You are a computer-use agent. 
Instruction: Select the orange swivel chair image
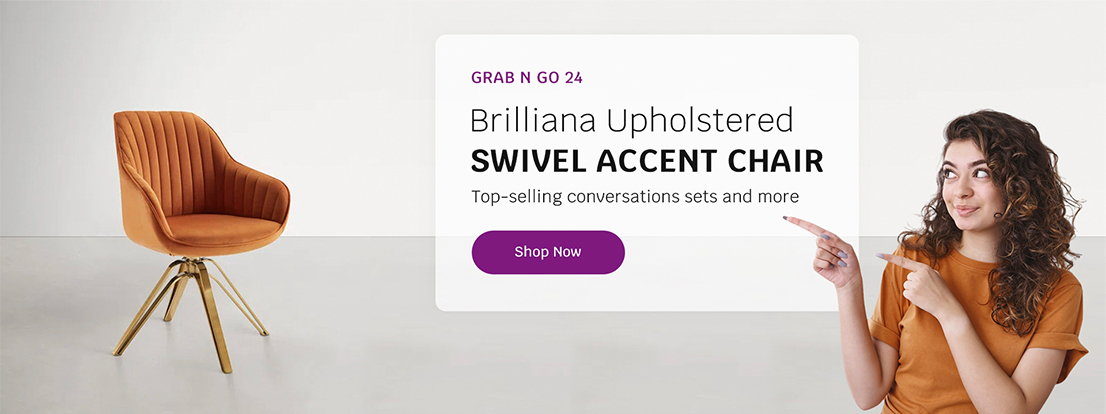[198, 230]
